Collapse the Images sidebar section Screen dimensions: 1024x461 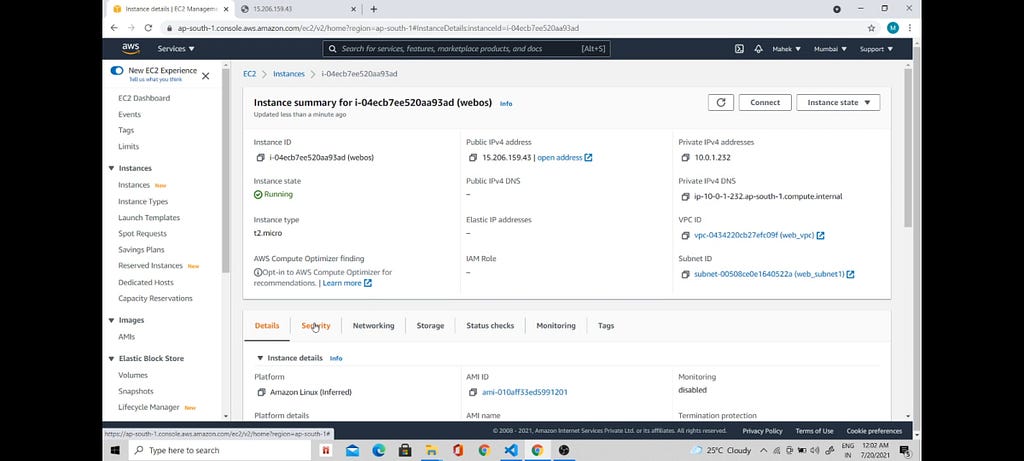tap(111, 321)
